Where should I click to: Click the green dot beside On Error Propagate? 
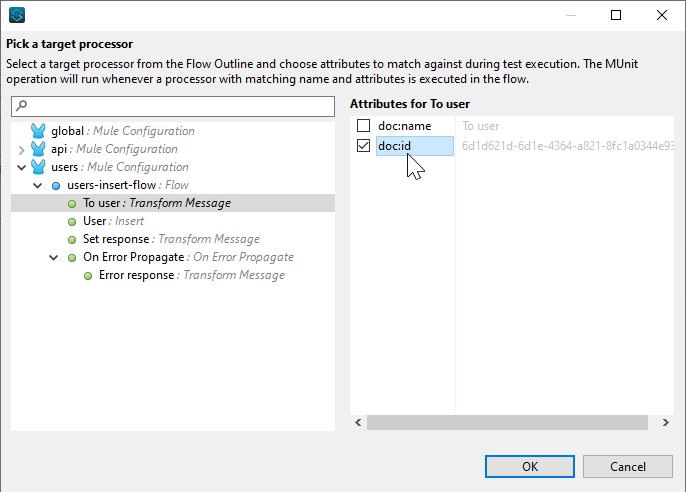72,258
